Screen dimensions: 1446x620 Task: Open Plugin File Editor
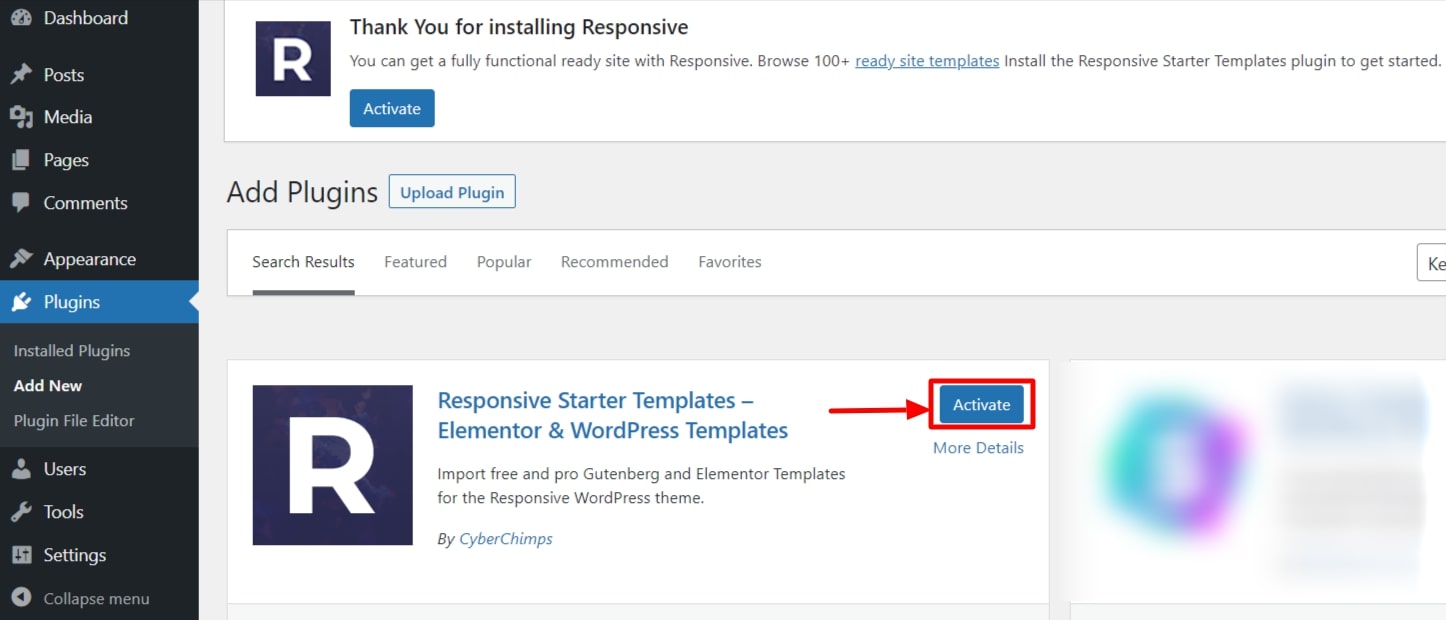click(x=74, y=421)
